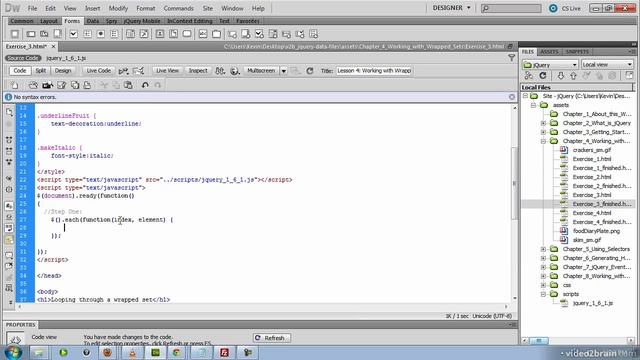
Task: Click the Paste icon in standard toolbar
Action: (x=128, y=85)
